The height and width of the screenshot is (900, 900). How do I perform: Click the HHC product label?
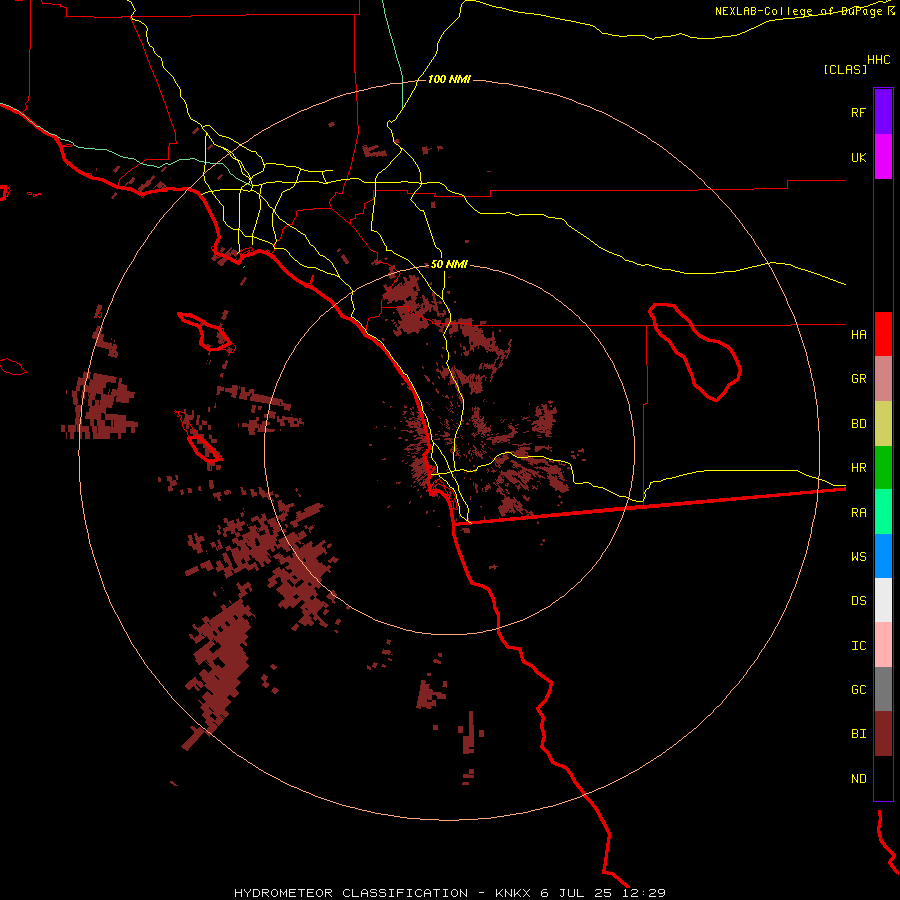pos(878,60)
